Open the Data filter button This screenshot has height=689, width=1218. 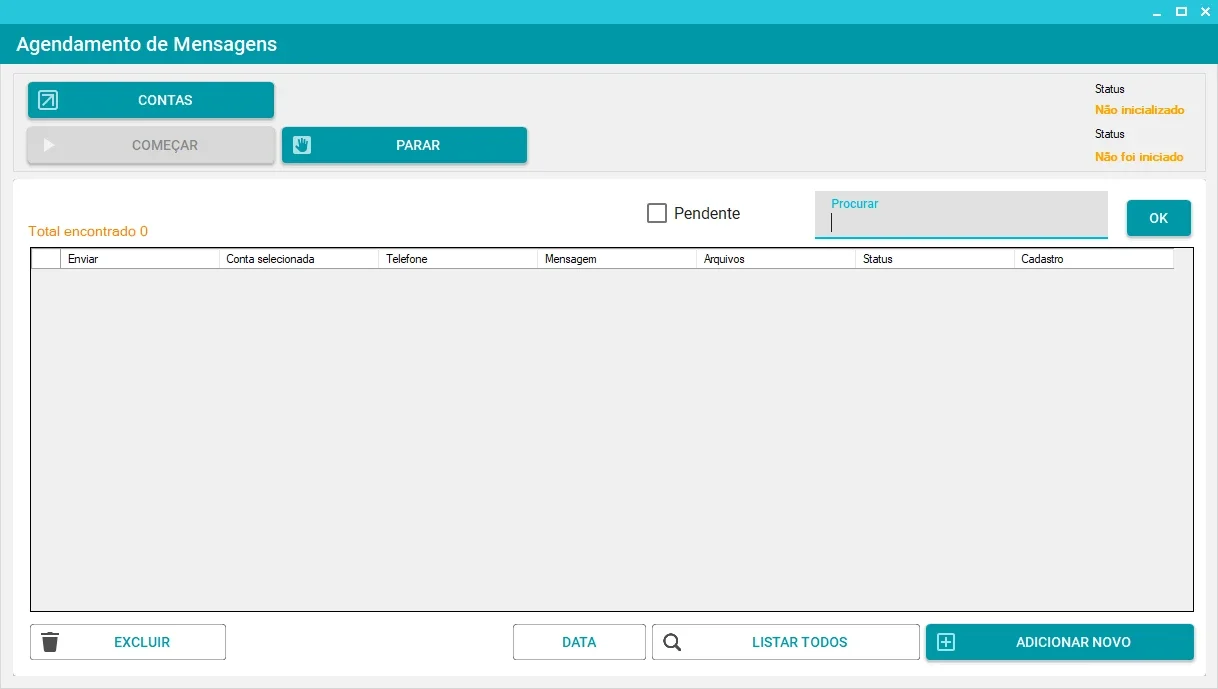(x=579, y=642)
